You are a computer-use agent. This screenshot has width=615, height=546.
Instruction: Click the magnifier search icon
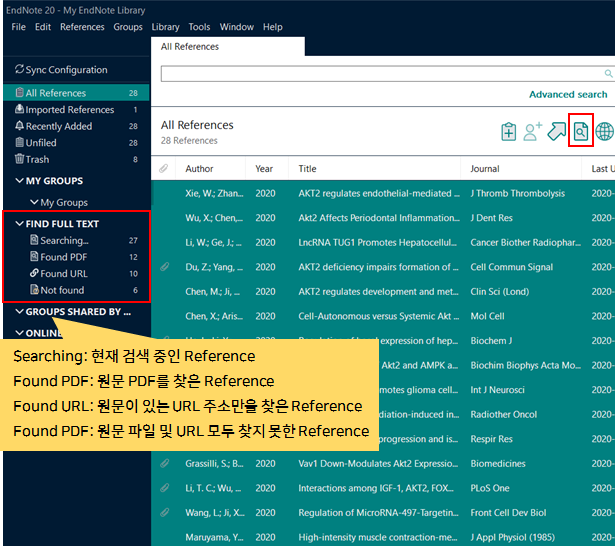tap(608, 73)
